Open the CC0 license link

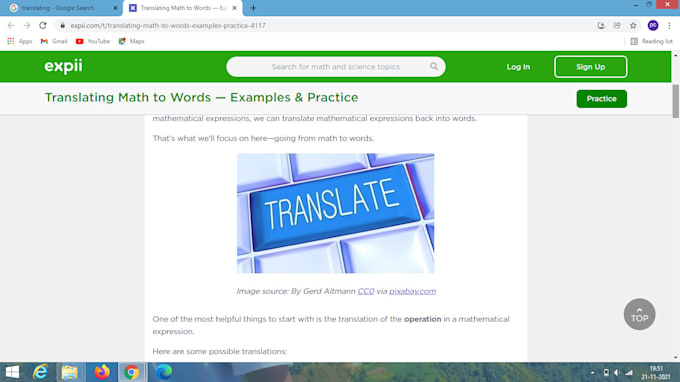click(366, 291)
